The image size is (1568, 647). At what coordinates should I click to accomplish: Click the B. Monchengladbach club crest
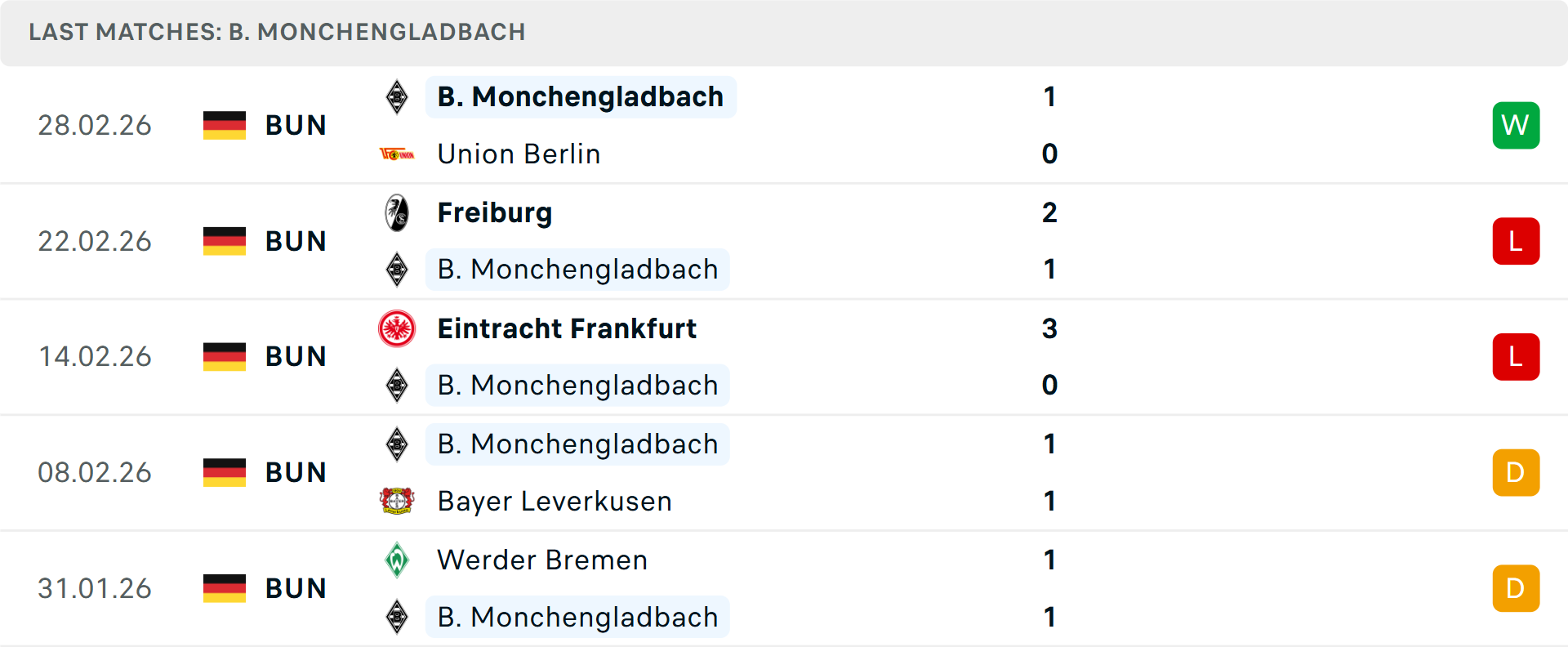397,96
